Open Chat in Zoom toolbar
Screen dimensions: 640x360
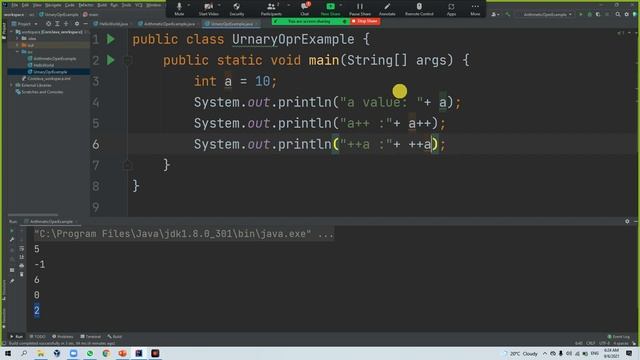point(304,9)
